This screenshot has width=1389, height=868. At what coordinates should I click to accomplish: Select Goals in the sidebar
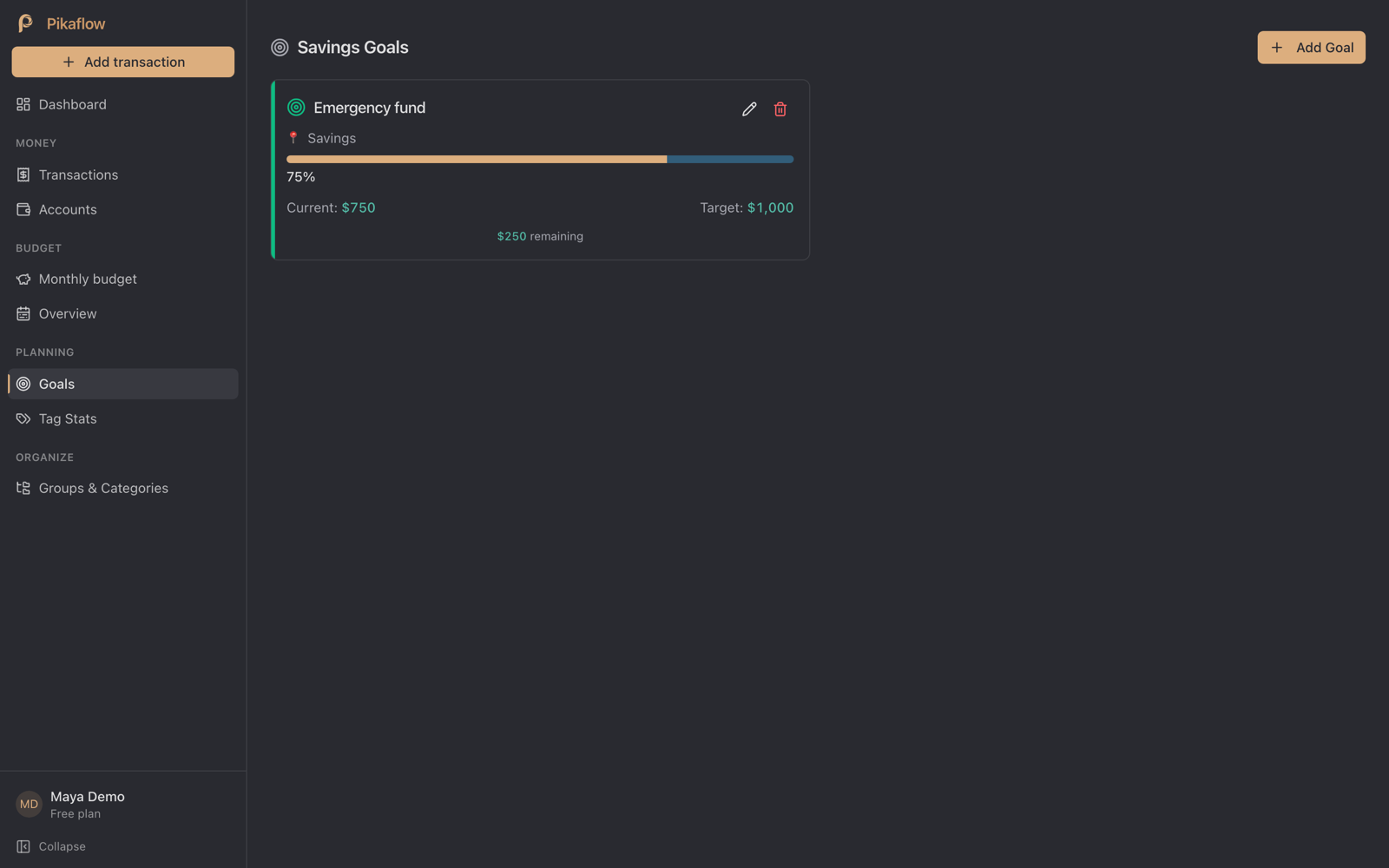(123, 384)
